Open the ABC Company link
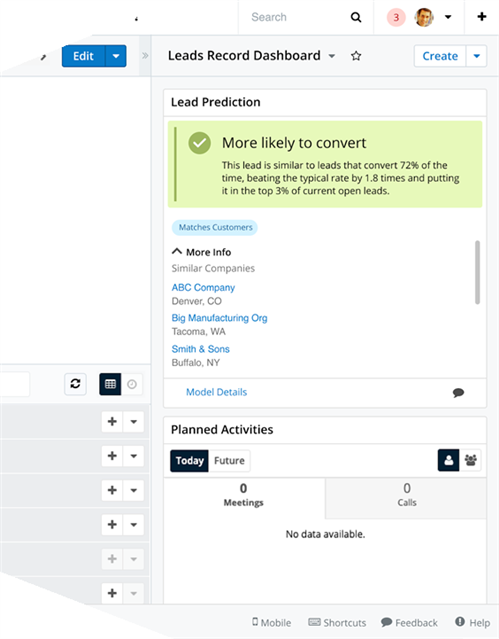Screen dimensions: 499x639 [x=203, y=287]
